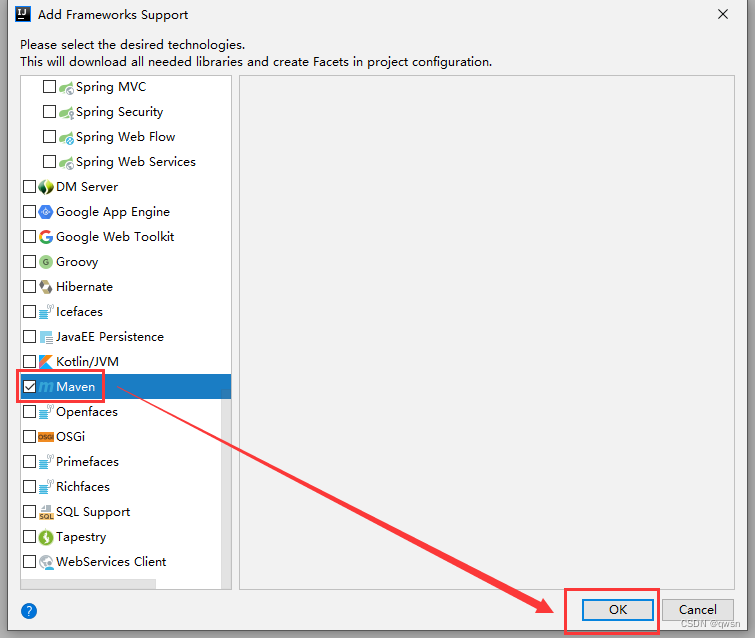
Task: Enable the Spring MVC checkbox
Action: (49, 87)
